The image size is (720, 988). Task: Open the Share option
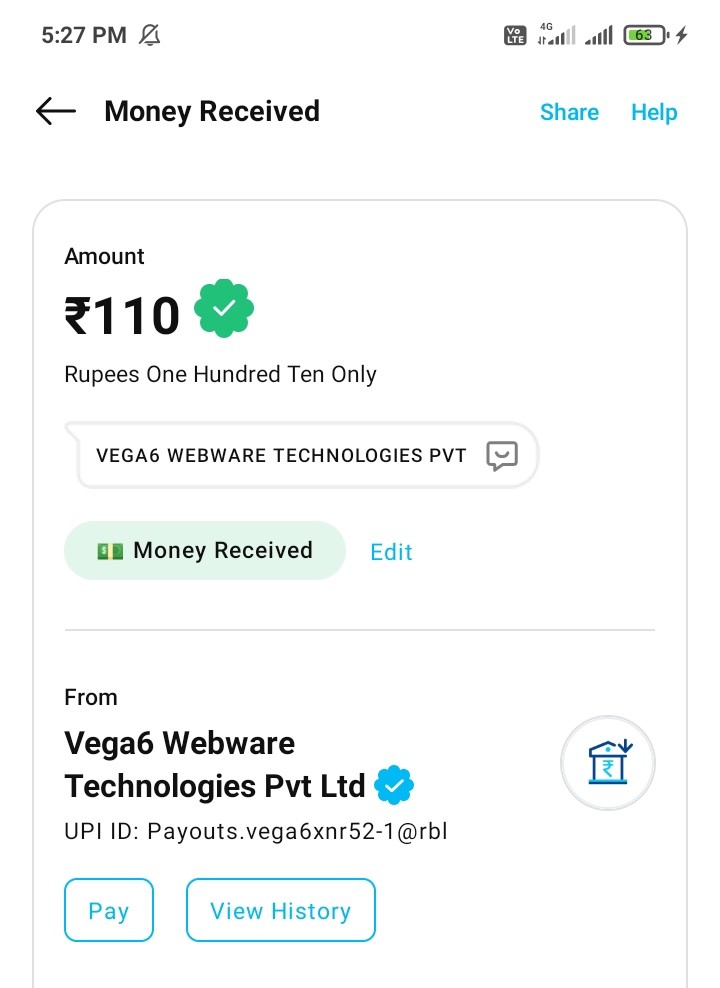point(569,112)
